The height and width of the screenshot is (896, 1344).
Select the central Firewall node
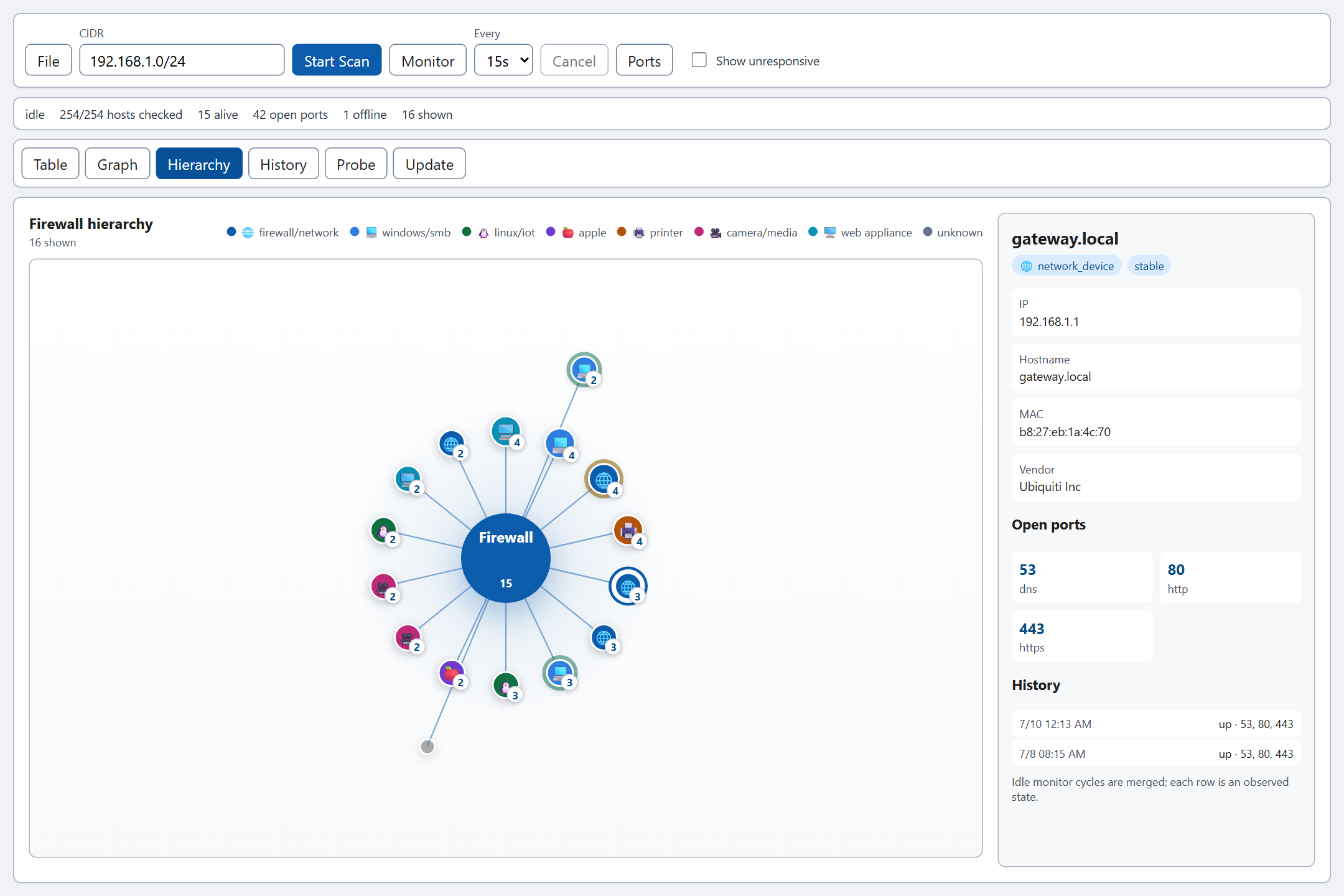pyautogui.click(x=505, y=558)
